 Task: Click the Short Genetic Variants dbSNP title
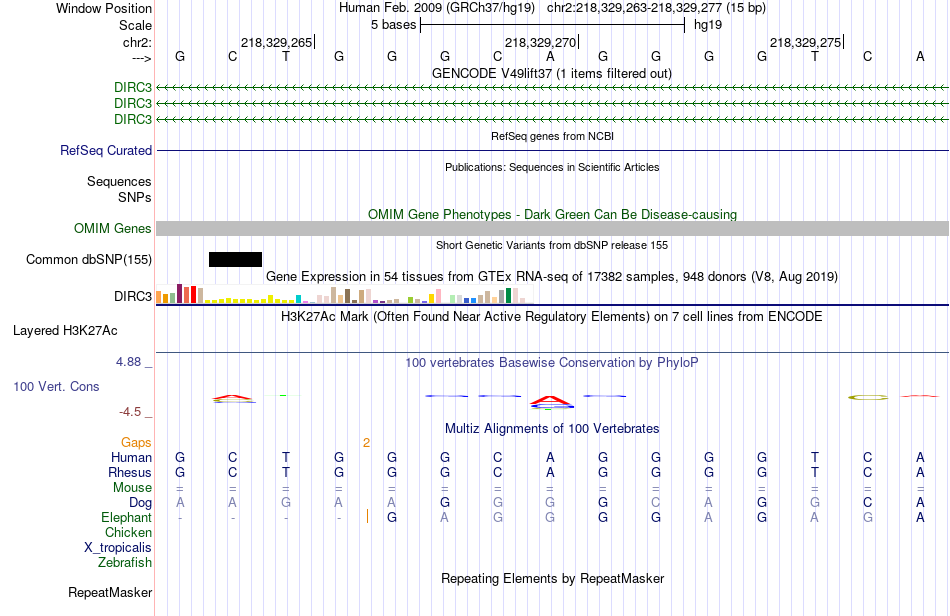click(x=552, y=245)
